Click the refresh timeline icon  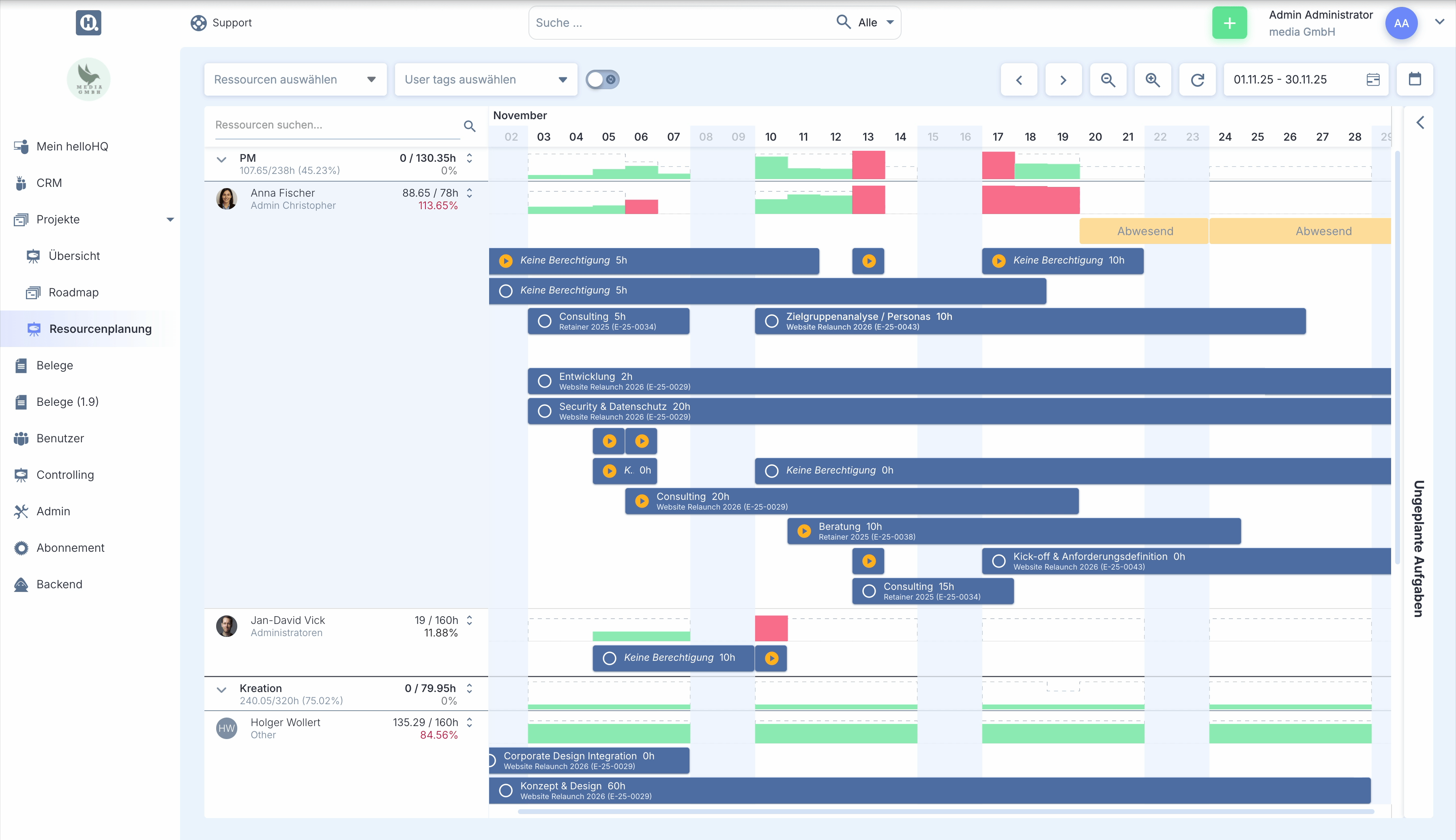click(x=1198, y=79)
